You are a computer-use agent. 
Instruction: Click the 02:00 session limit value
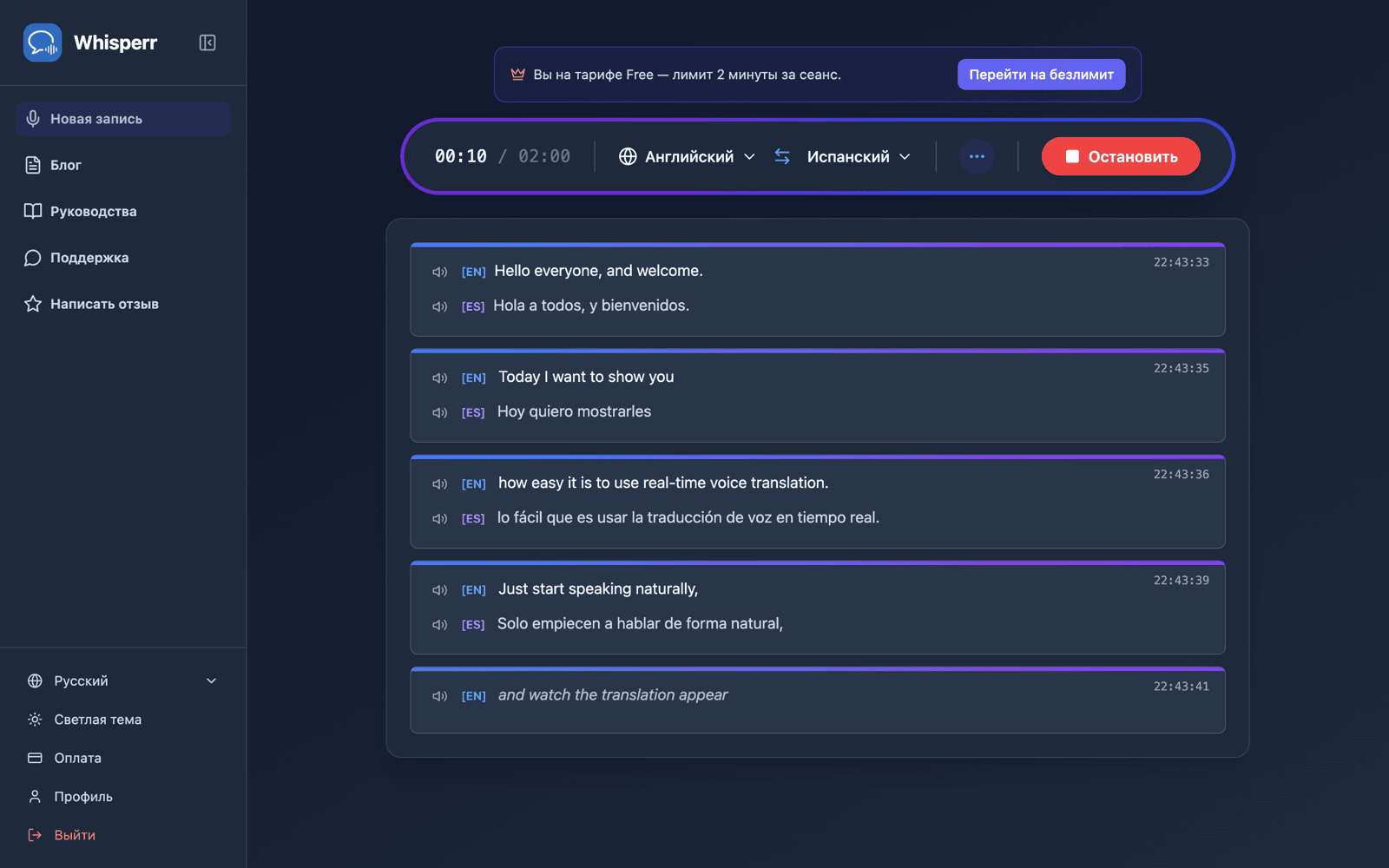544,156
